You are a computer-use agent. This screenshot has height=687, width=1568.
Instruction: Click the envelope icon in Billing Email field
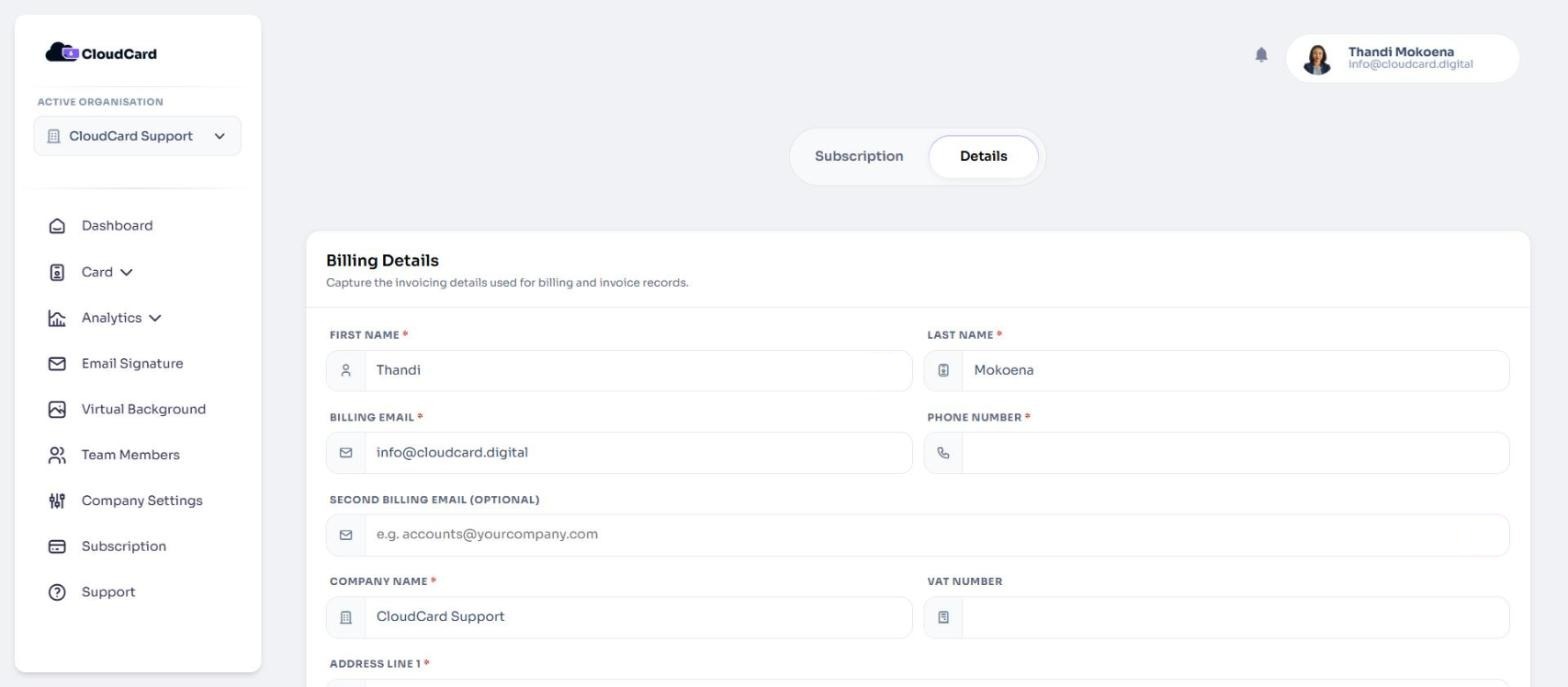(x=346, y=453)
